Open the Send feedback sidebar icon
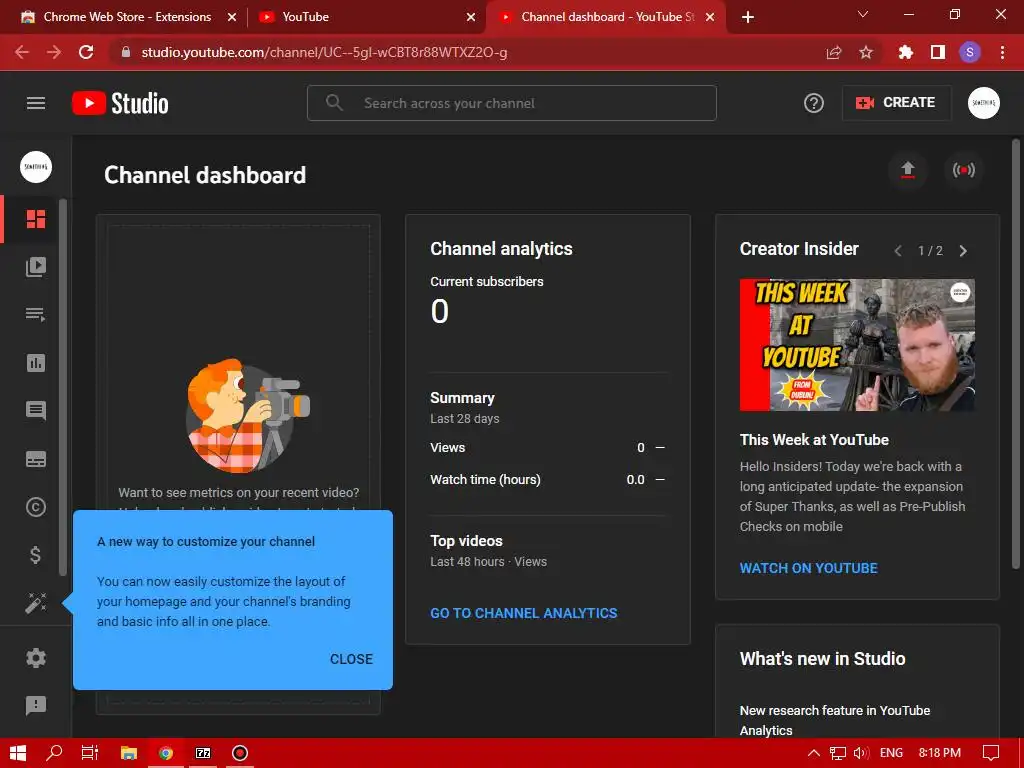Image resolution: width=1024 pixels, height=768 pixels. tap(36, 705)
